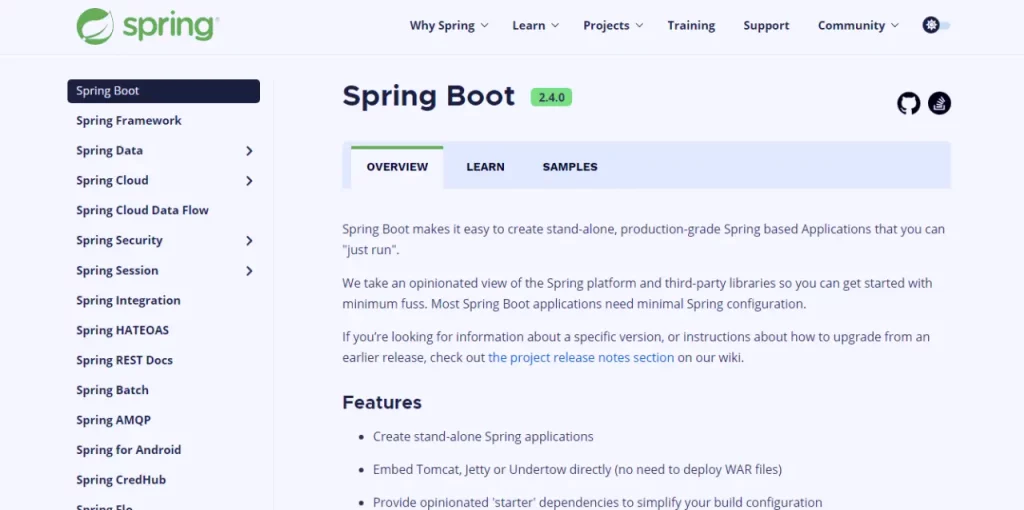
Task: Open the Spring Boot GitHub repository icon
Action: click(908, 103)
